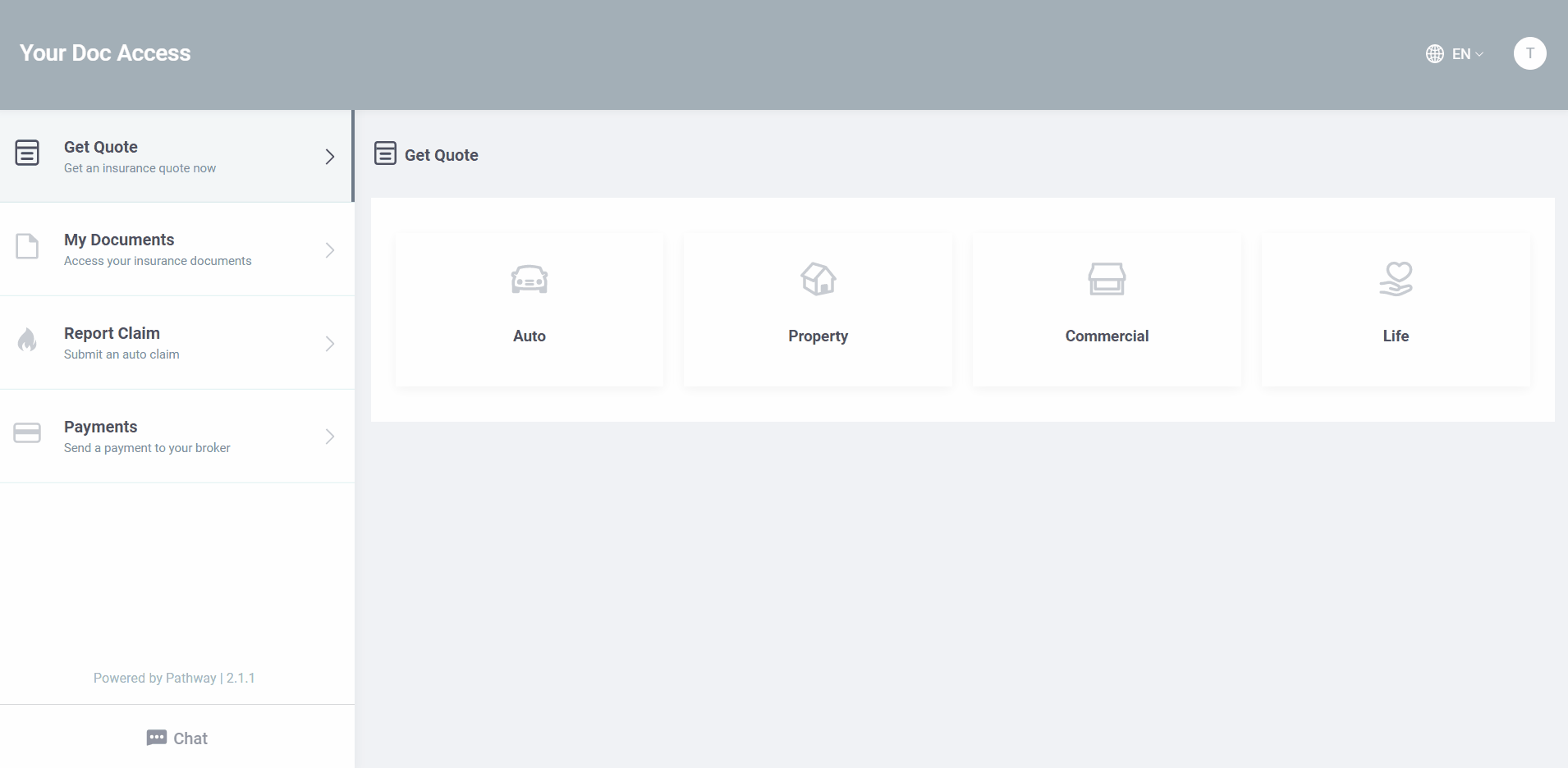Click the globe language icon
1568x768 pixels.
point(1434,54)
